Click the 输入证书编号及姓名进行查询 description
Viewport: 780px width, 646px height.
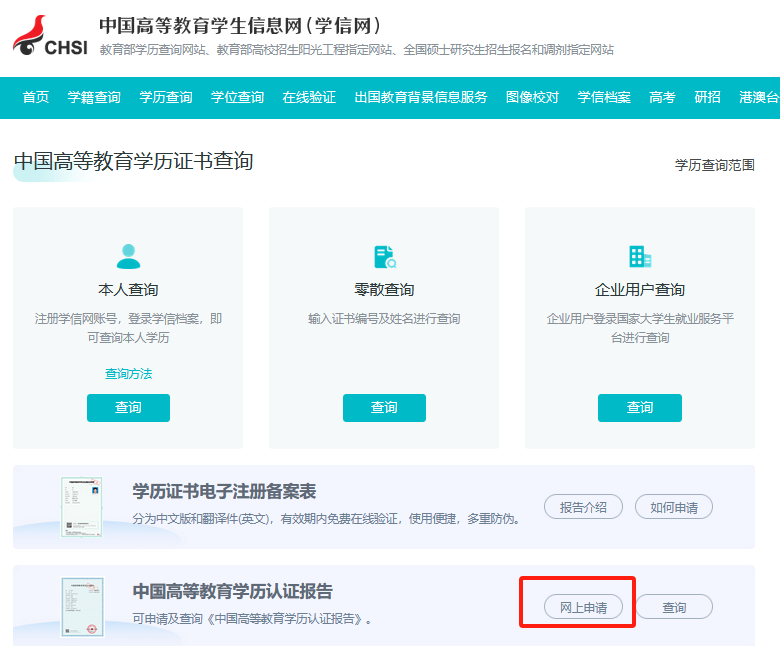384,319
